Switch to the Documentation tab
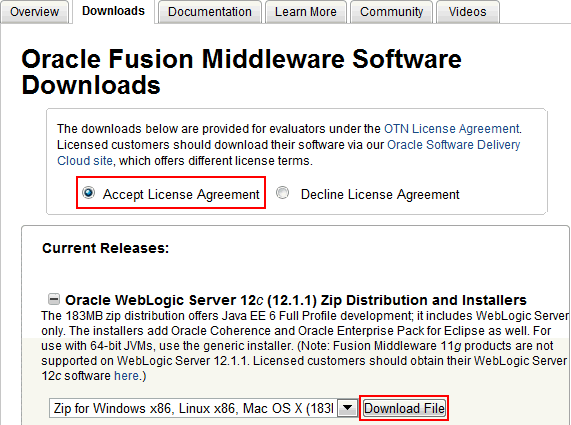 point(210,12)
